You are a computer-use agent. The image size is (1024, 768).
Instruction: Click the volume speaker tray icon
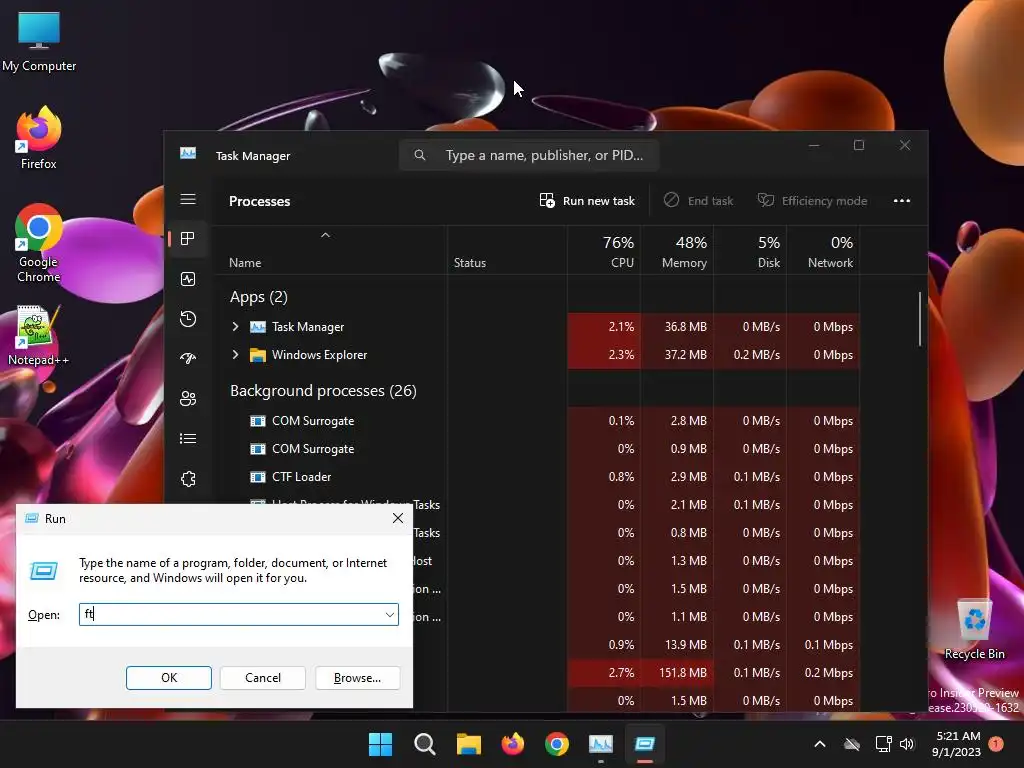click(907, 744)
